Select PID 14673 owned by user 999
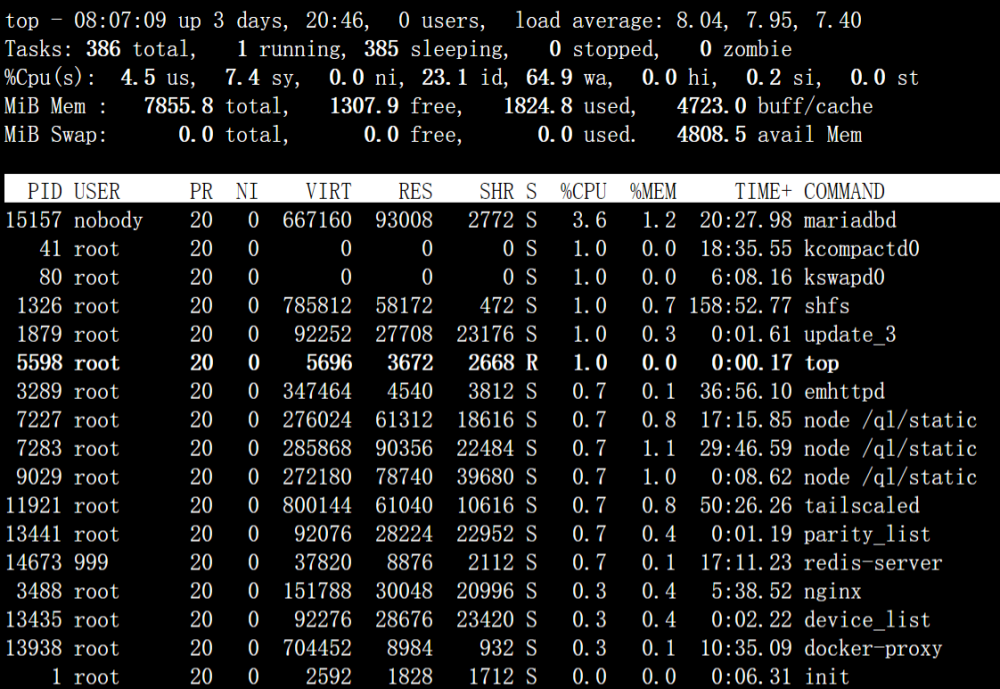This screenshot has width=1000, height=689. click(x=33, y=563)
